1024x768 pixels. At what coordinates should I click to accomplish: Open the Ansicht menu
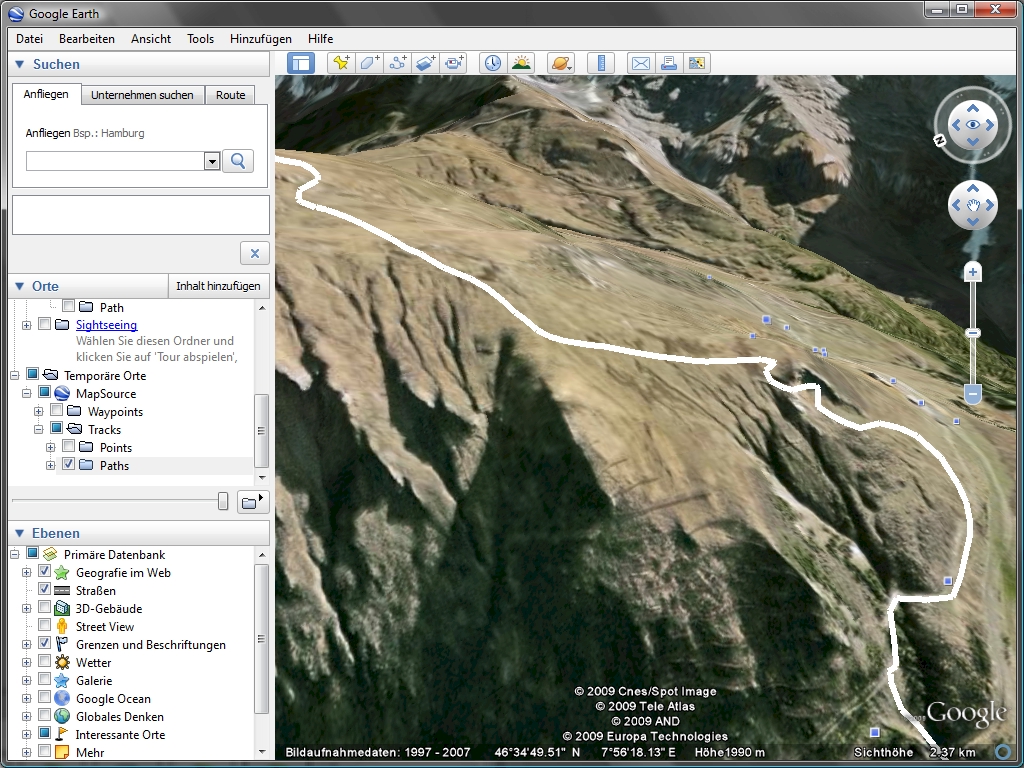151,39
